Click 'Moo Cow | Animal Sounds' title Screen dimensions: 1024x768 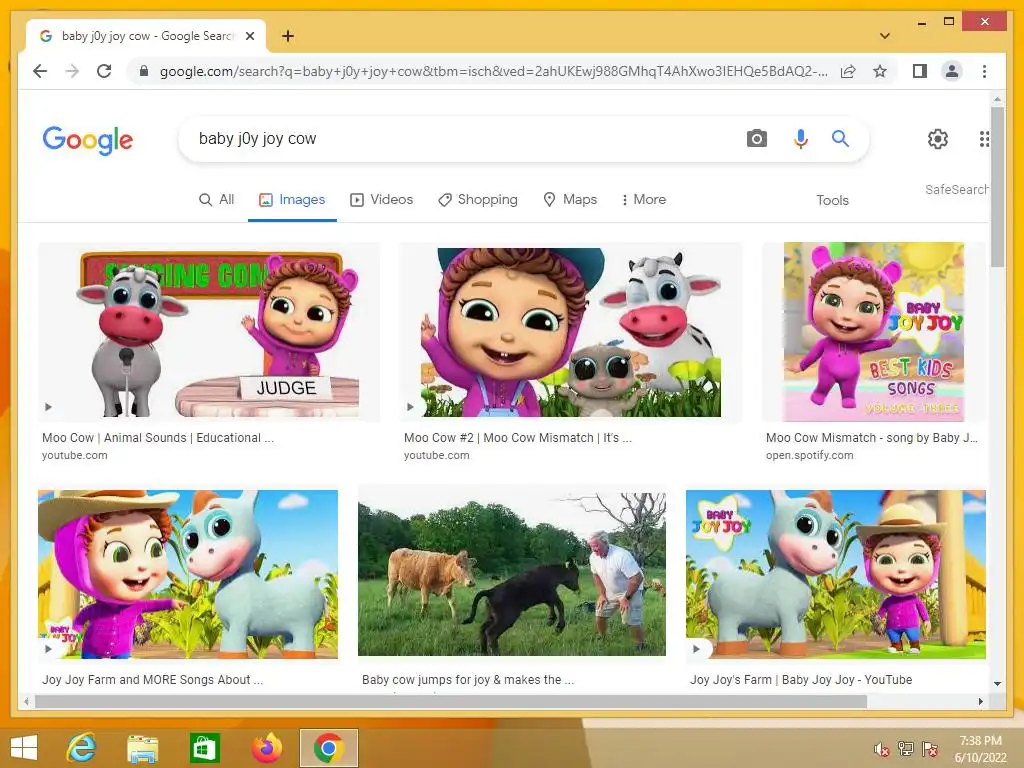point(157,438)
